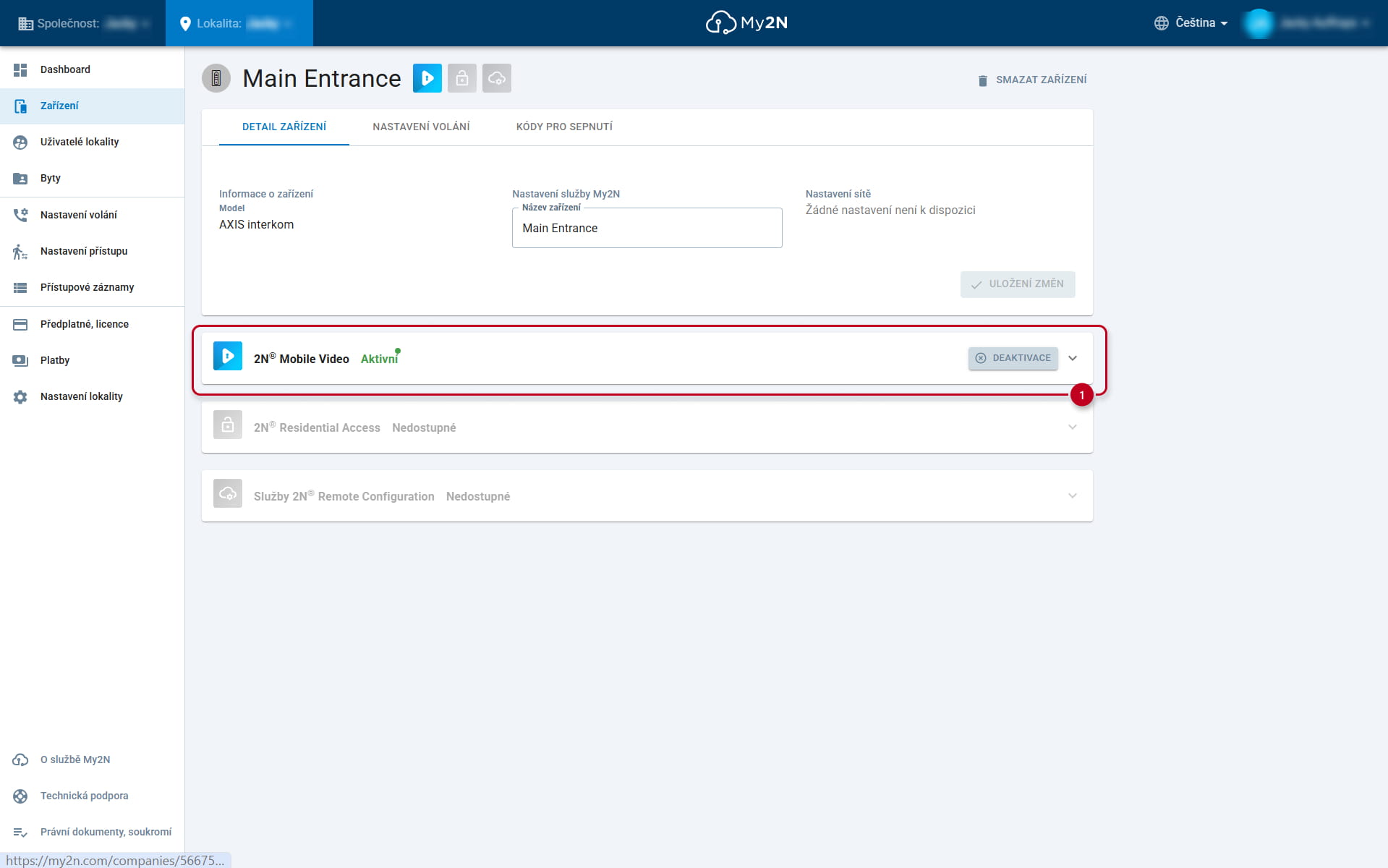
Task: Click the Název zařízení input field
Action: [647, 228]
